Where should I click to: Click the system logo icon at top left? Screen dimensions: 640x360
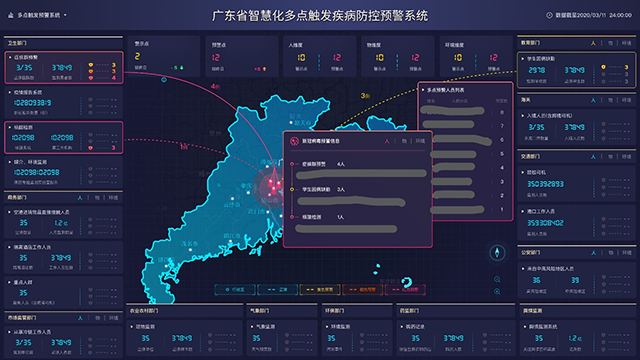tap(11, 15)
